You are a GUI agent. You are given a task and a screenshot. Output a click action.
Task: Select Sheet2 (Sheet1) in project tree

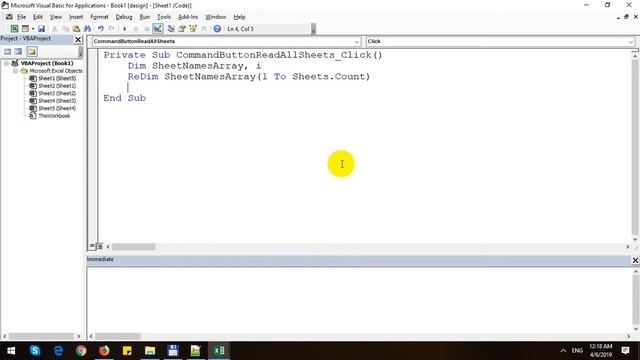(x=57, y=86)
